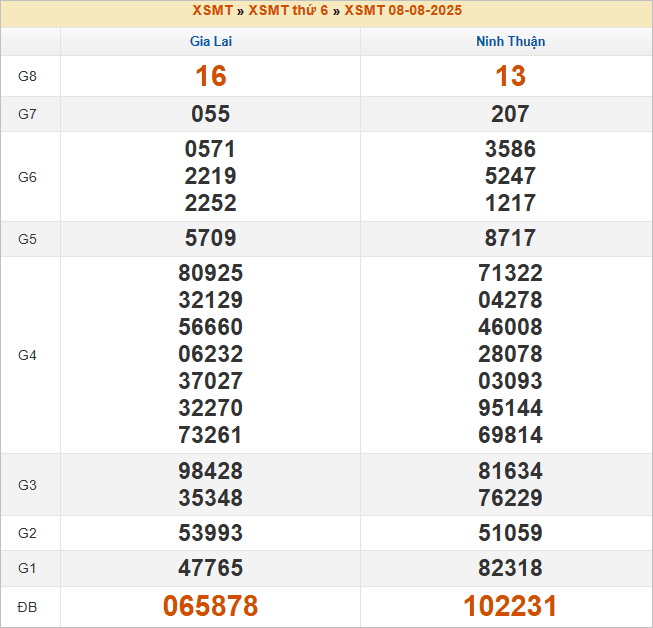This screenshot has height=628, width=653.
Task: Click Ninh Thuận special prize 102231
Action: pyautogui.click(x=511, y=606)
